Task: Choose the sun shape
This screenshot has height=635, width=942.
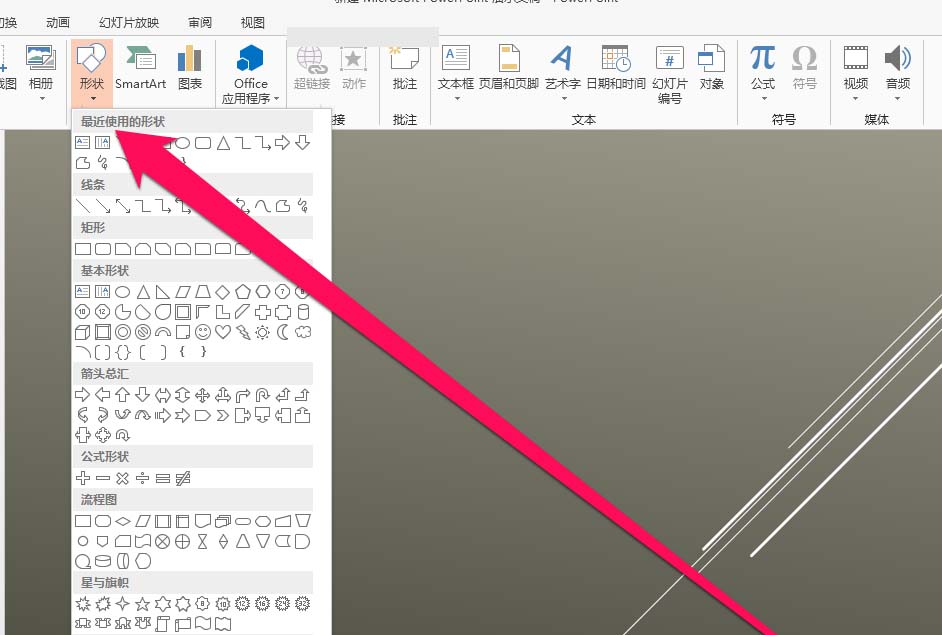Action: pos(263,332)
